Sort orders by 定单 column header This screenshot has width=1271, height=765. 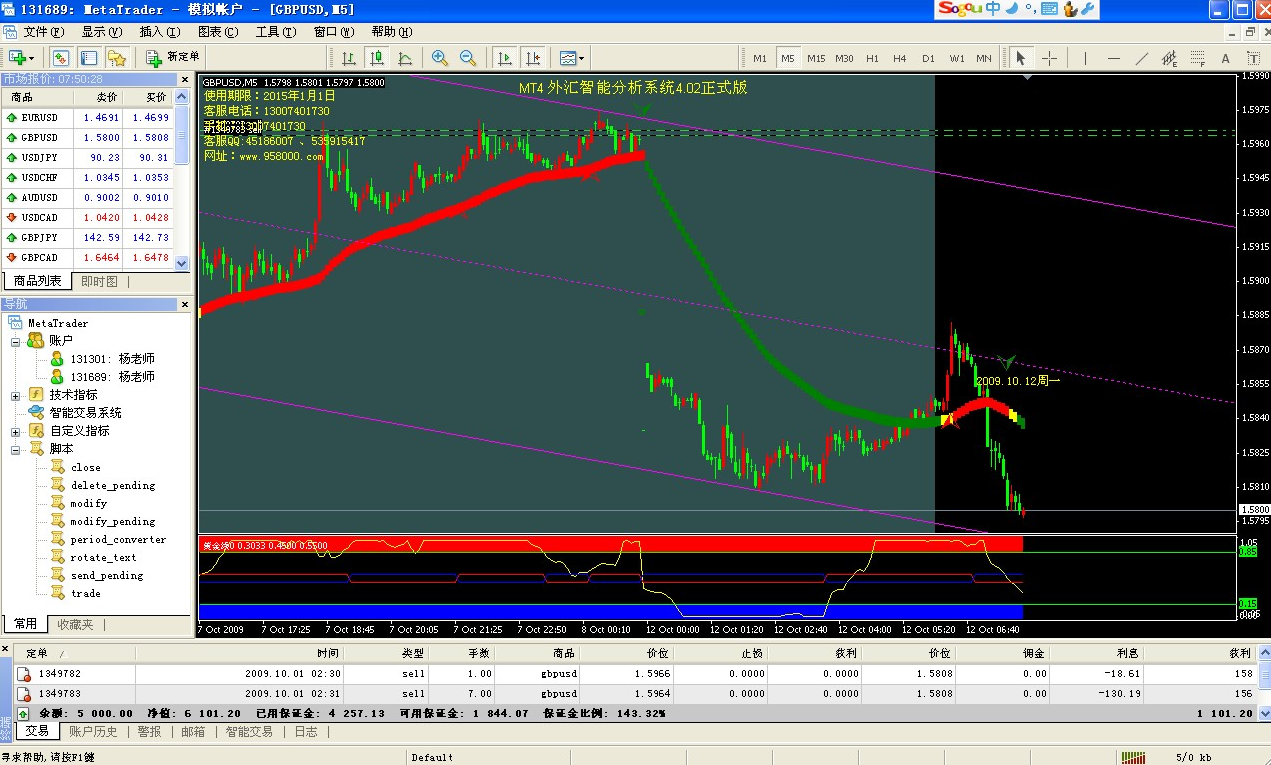74,653
